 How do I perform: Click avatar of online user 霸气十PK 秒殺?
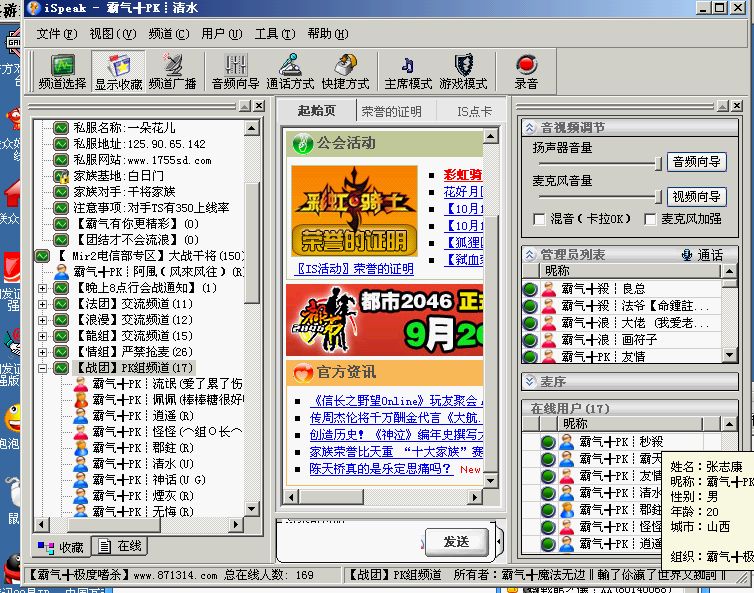[x=567, y=442]
